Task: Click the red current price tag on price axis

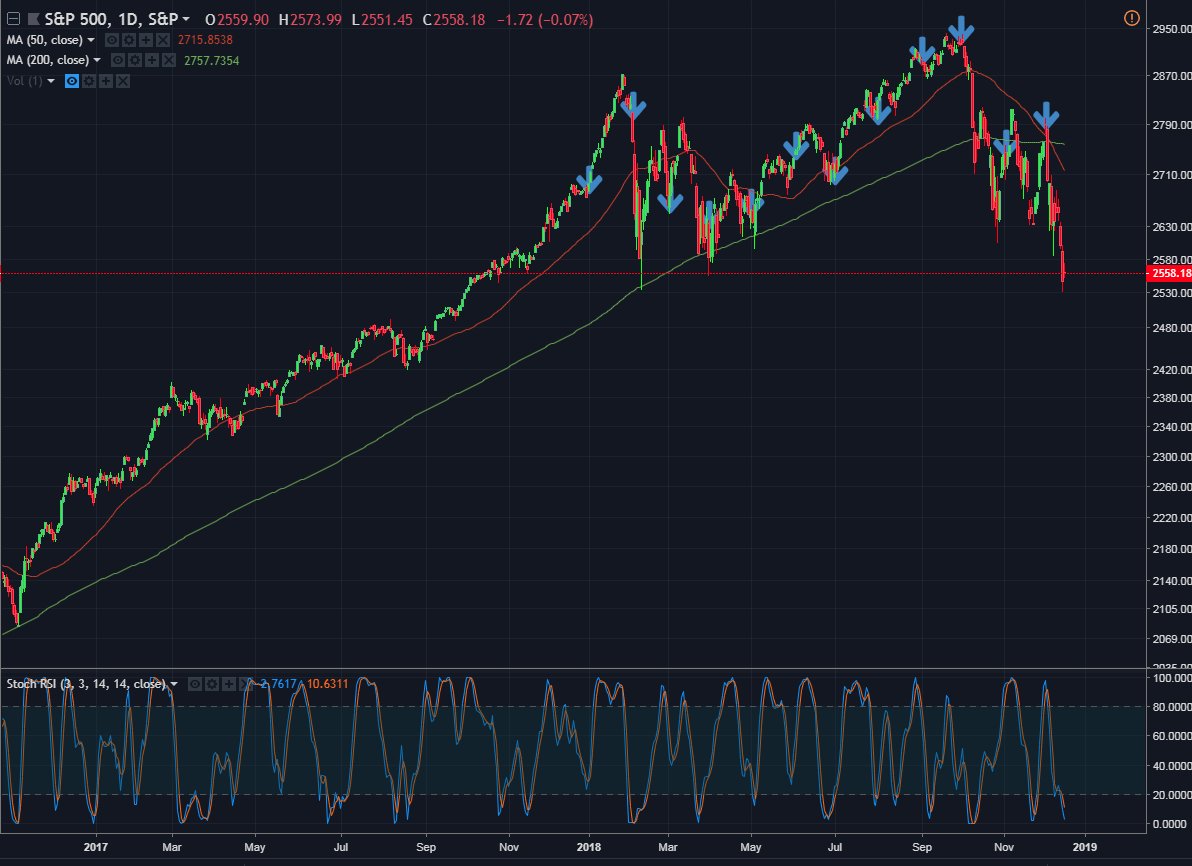Action: (x=1169, y=274)
